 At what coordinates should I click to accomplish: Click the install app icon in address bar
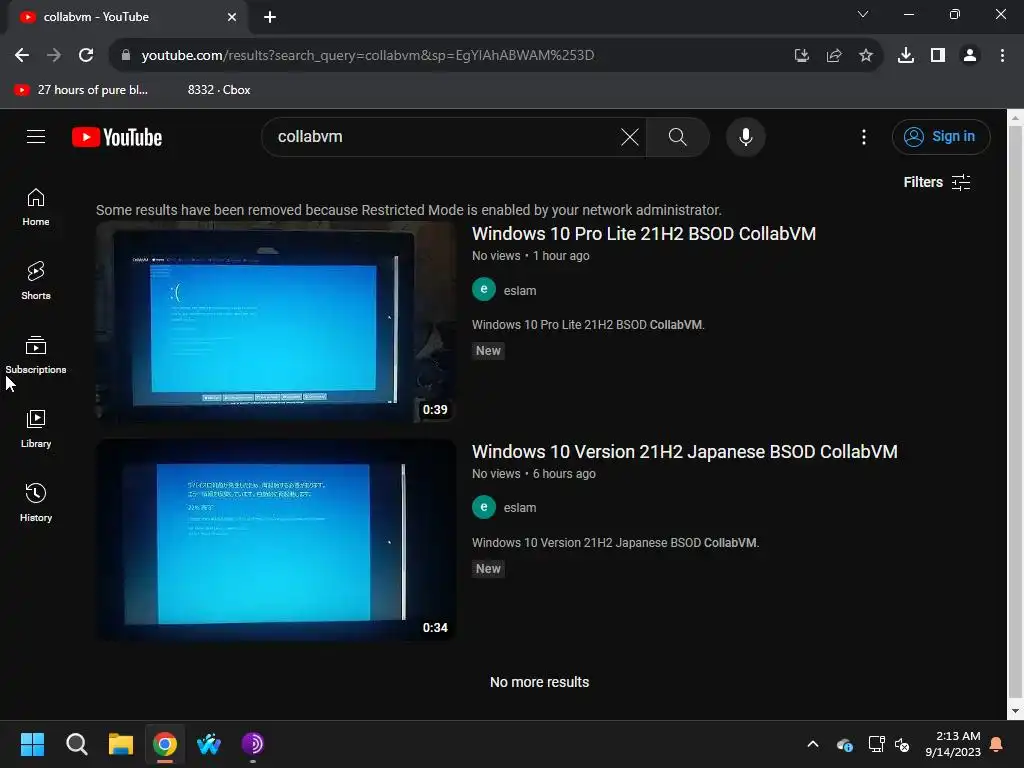[x=801, y=56]
